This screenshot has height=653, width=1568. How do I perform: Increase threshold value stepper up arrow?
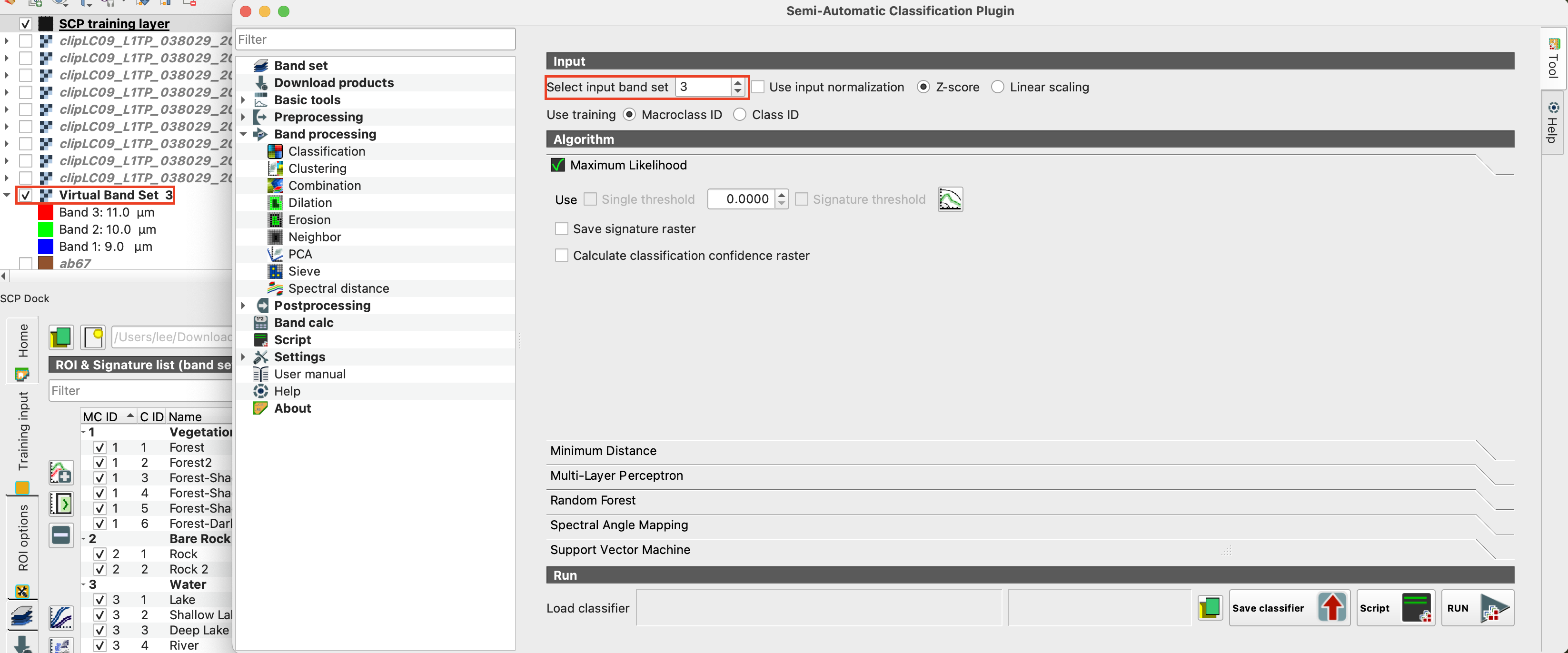point(782,195)
